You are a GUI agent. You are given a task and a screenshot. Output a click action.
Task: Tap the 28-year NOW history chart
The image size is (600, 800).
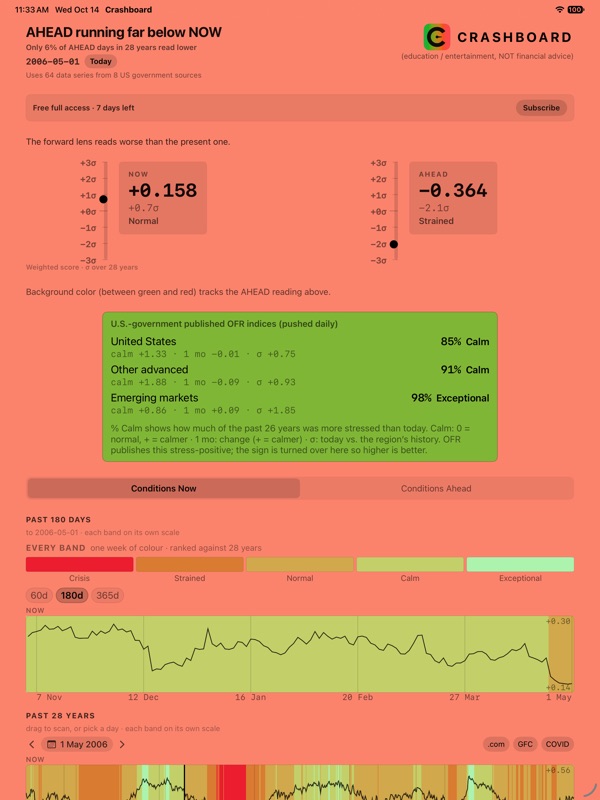point(300,782)
